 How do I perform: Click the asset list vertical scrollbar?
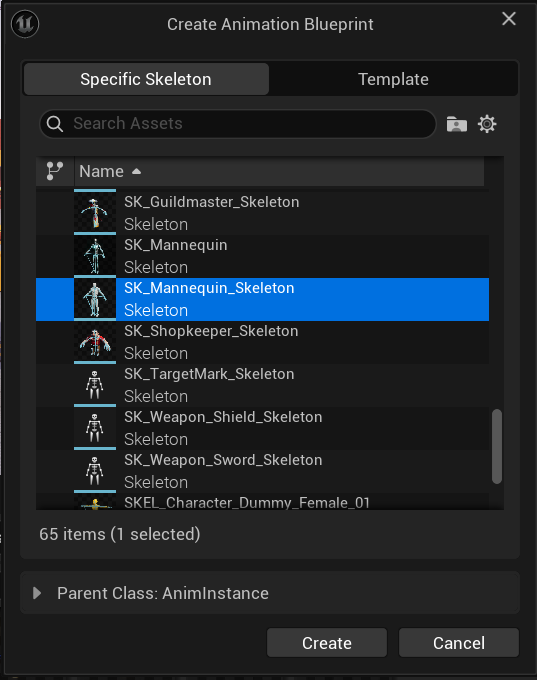pos(497,446)
